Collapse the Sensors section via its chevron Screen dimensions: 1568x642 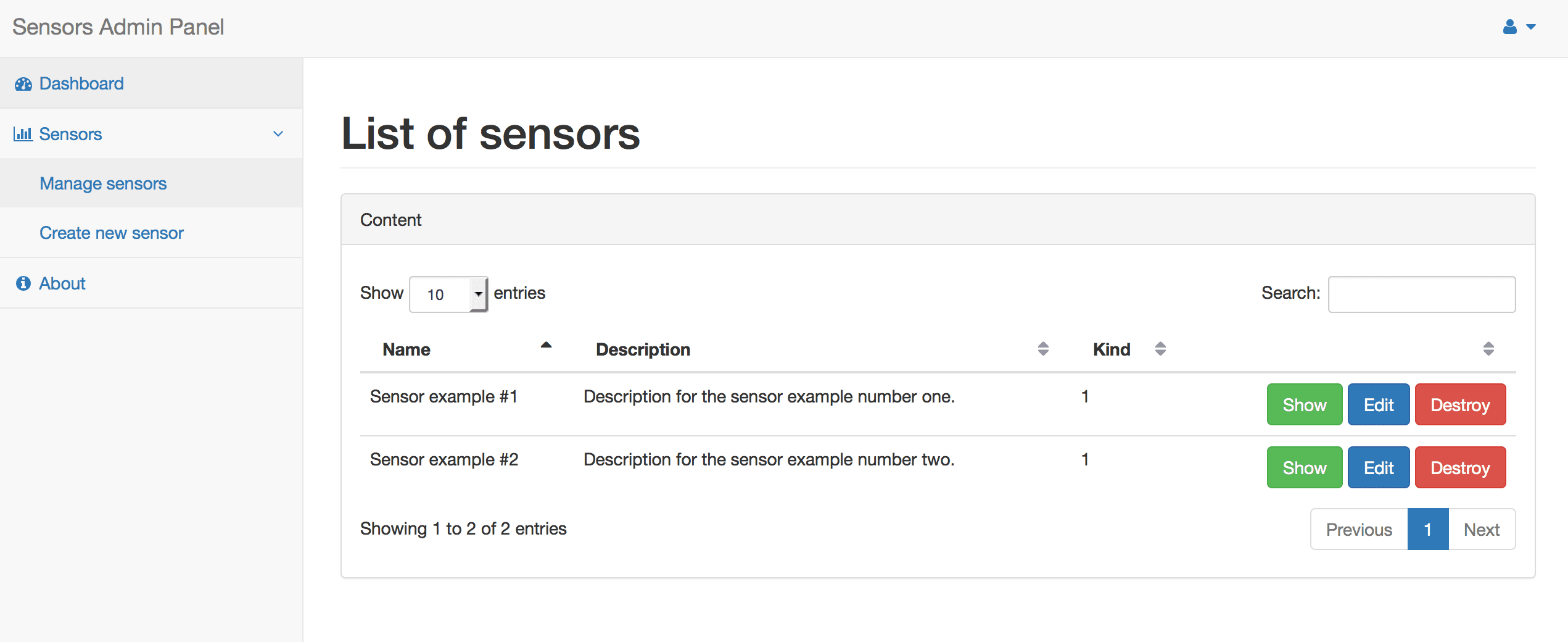pyautogui.click(x=278, y=133)
